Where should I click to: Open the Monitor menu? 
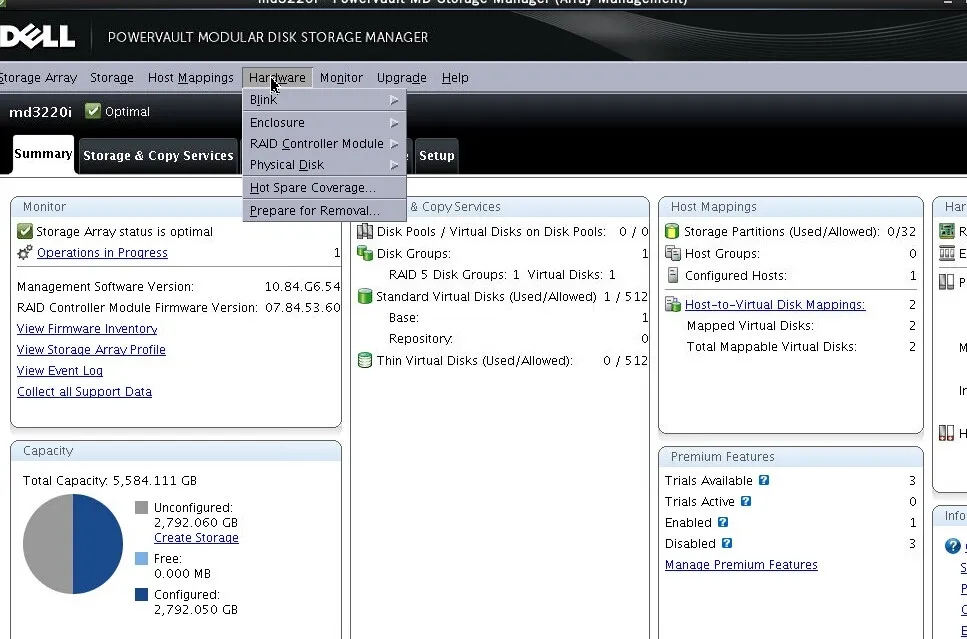(341, 78)
